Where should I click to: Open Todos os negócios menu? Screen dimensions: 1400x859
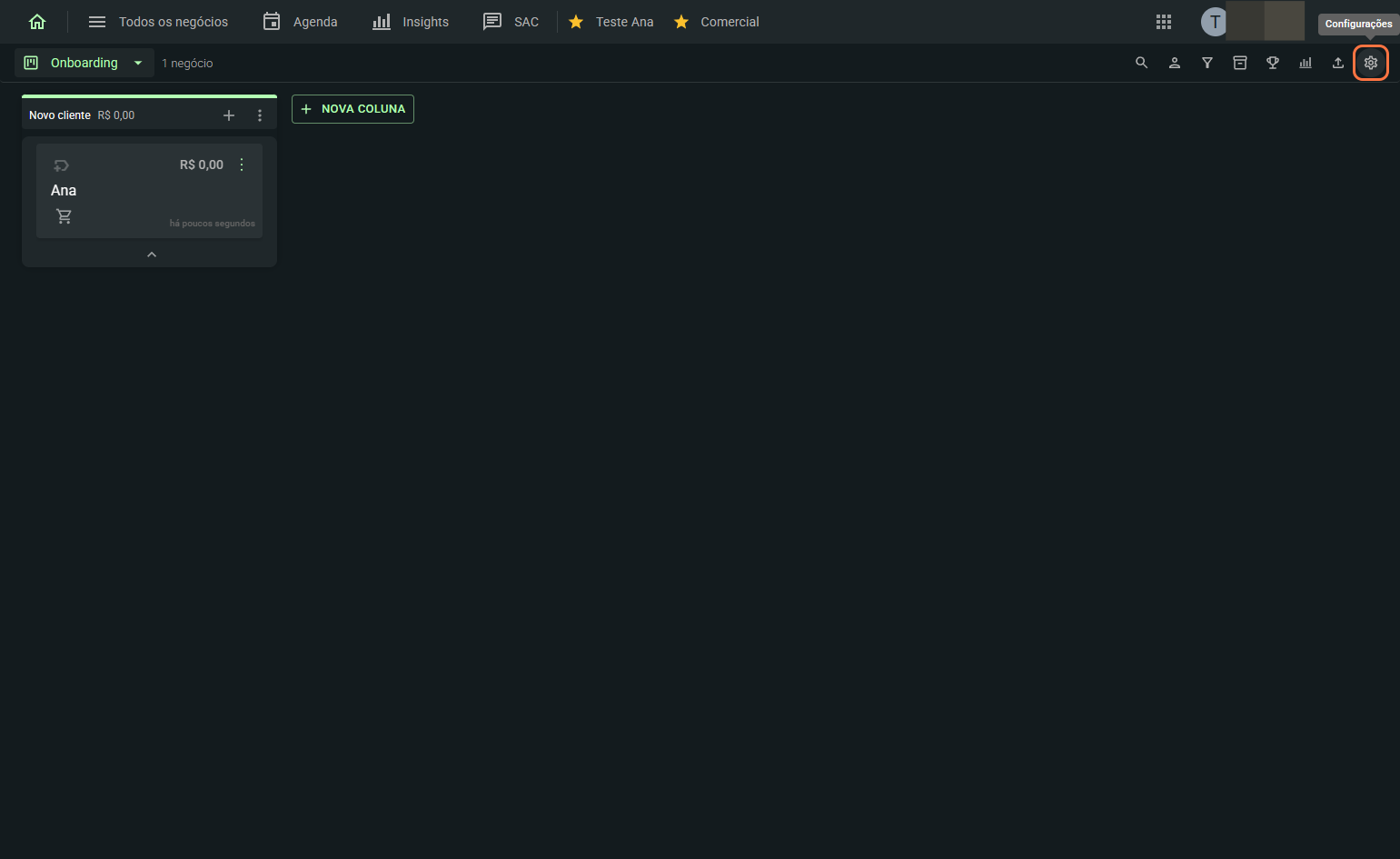pos(158,22)
